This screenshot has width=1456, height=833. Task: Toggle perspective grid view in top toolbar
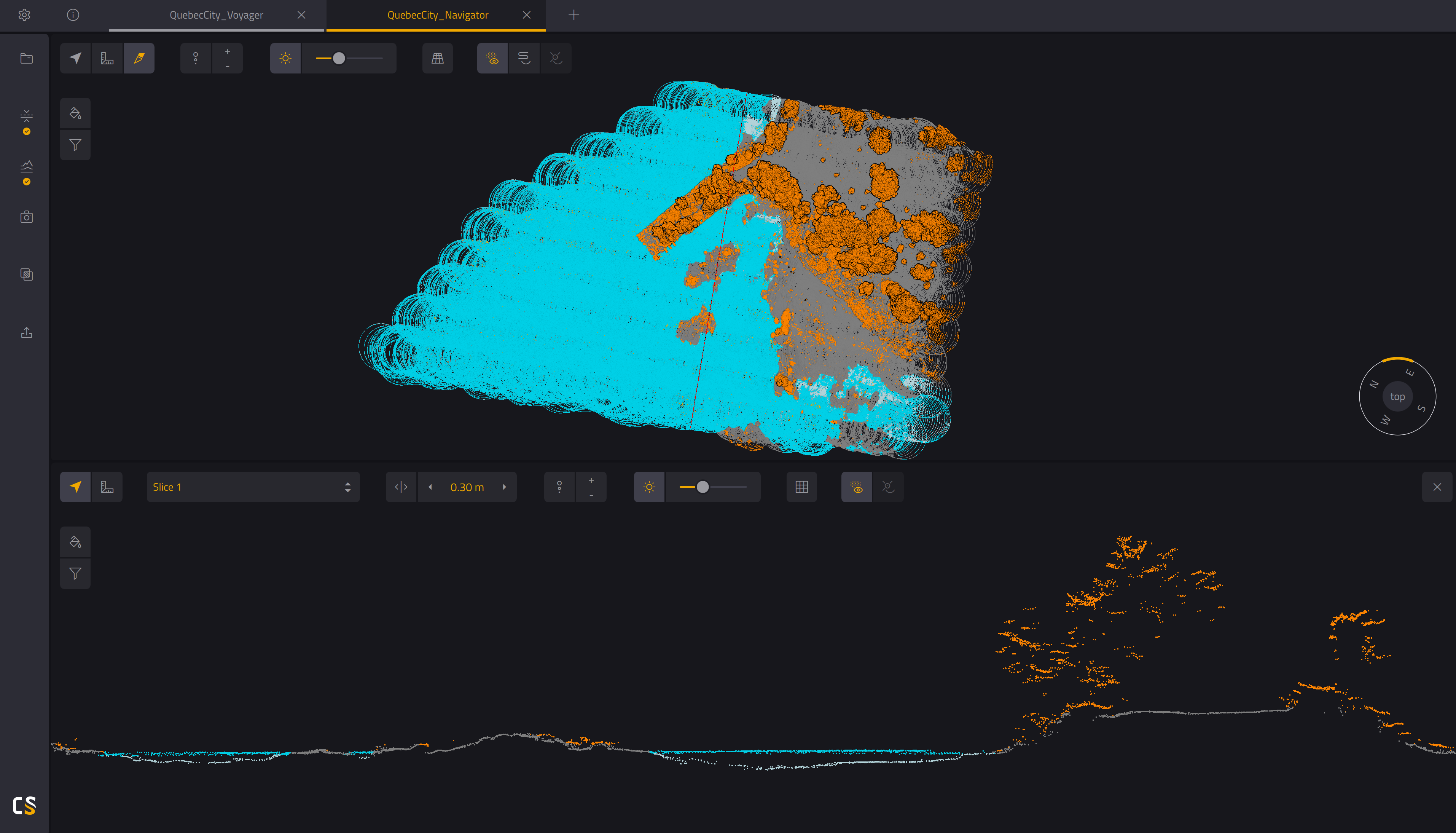point(438,58)
